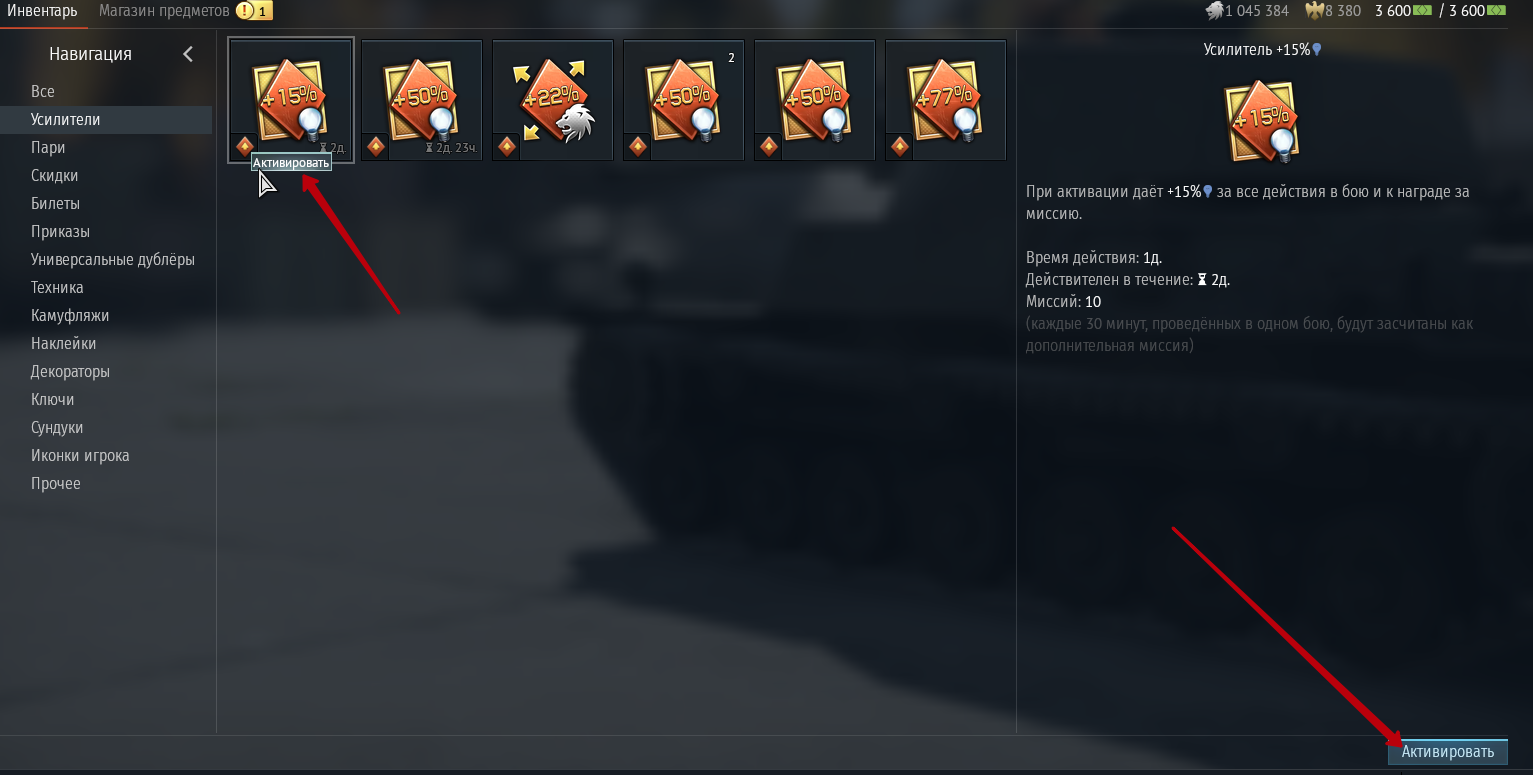Screen dimensions: 1533x775
Task: Click the silver lions currency icon
Action: pos(1214,11)
